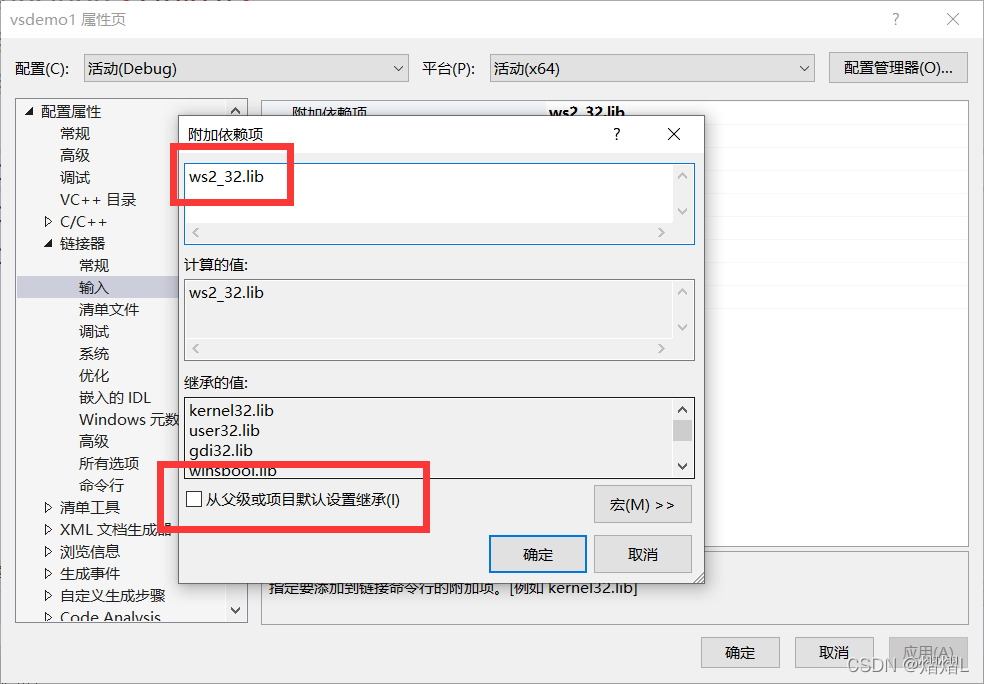Click the up arrow of tree scrollbar

pyautogui.click(x=235, y=110)
